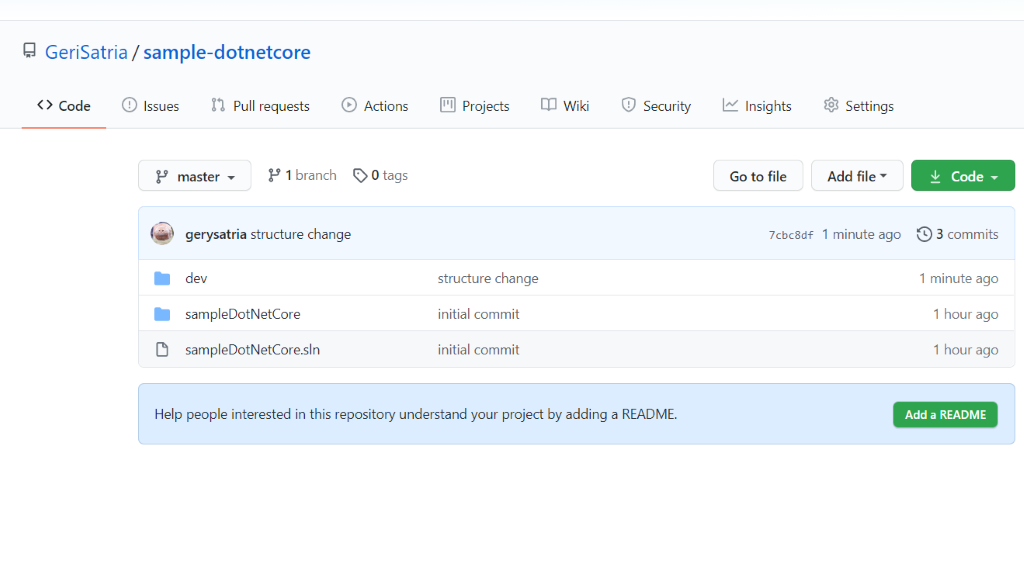Click the dev folder icon

(x=162, y=278)
